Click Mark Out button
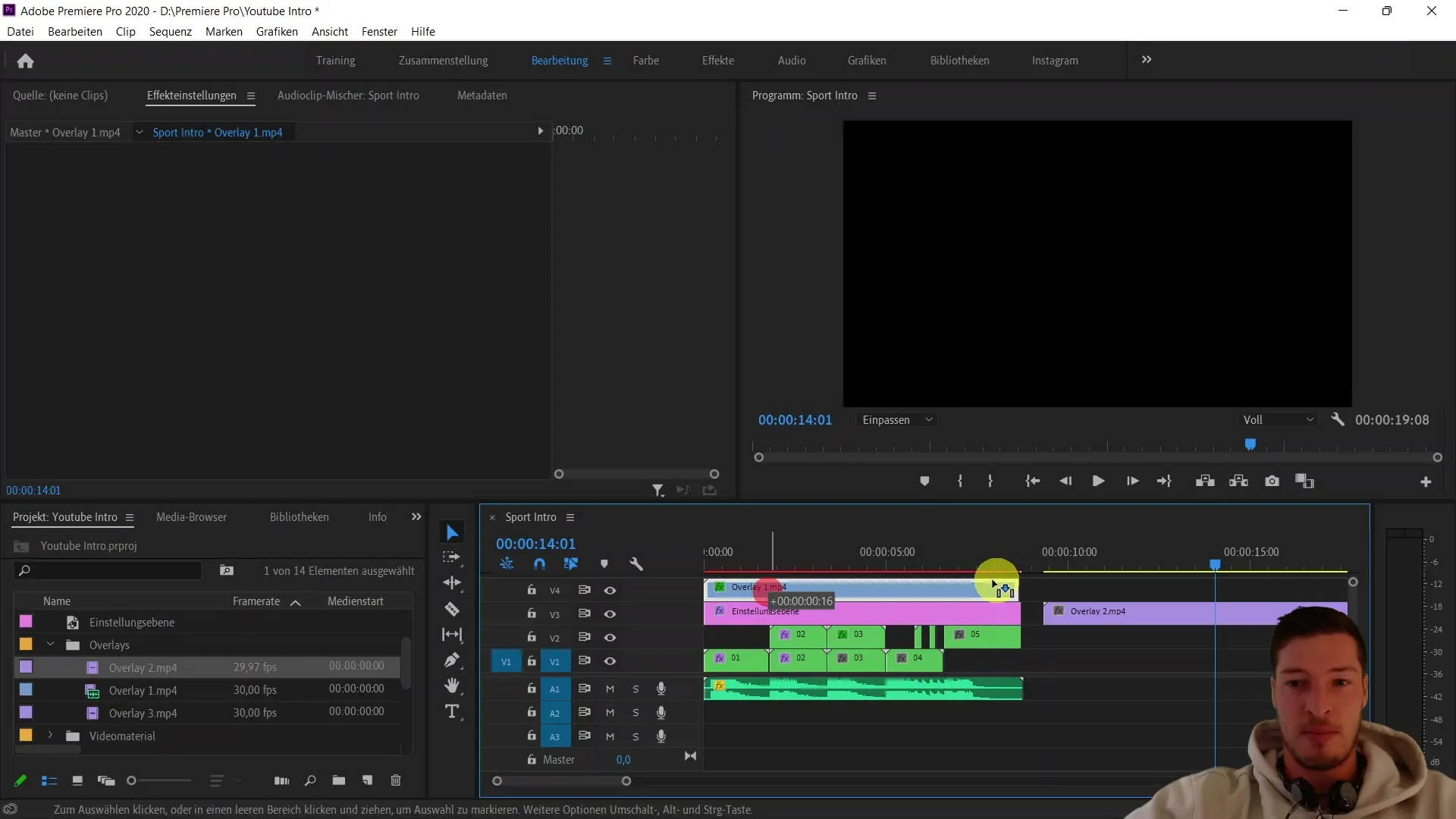 point(990,482)
